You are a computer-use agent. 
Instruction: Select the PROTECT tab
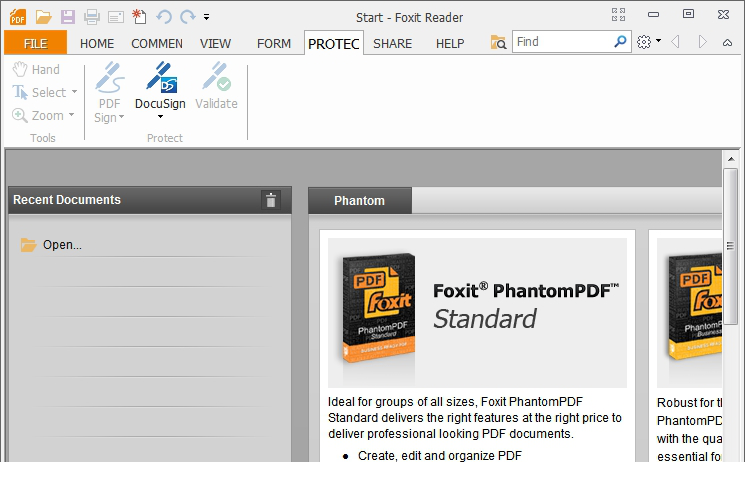[334, 44]
